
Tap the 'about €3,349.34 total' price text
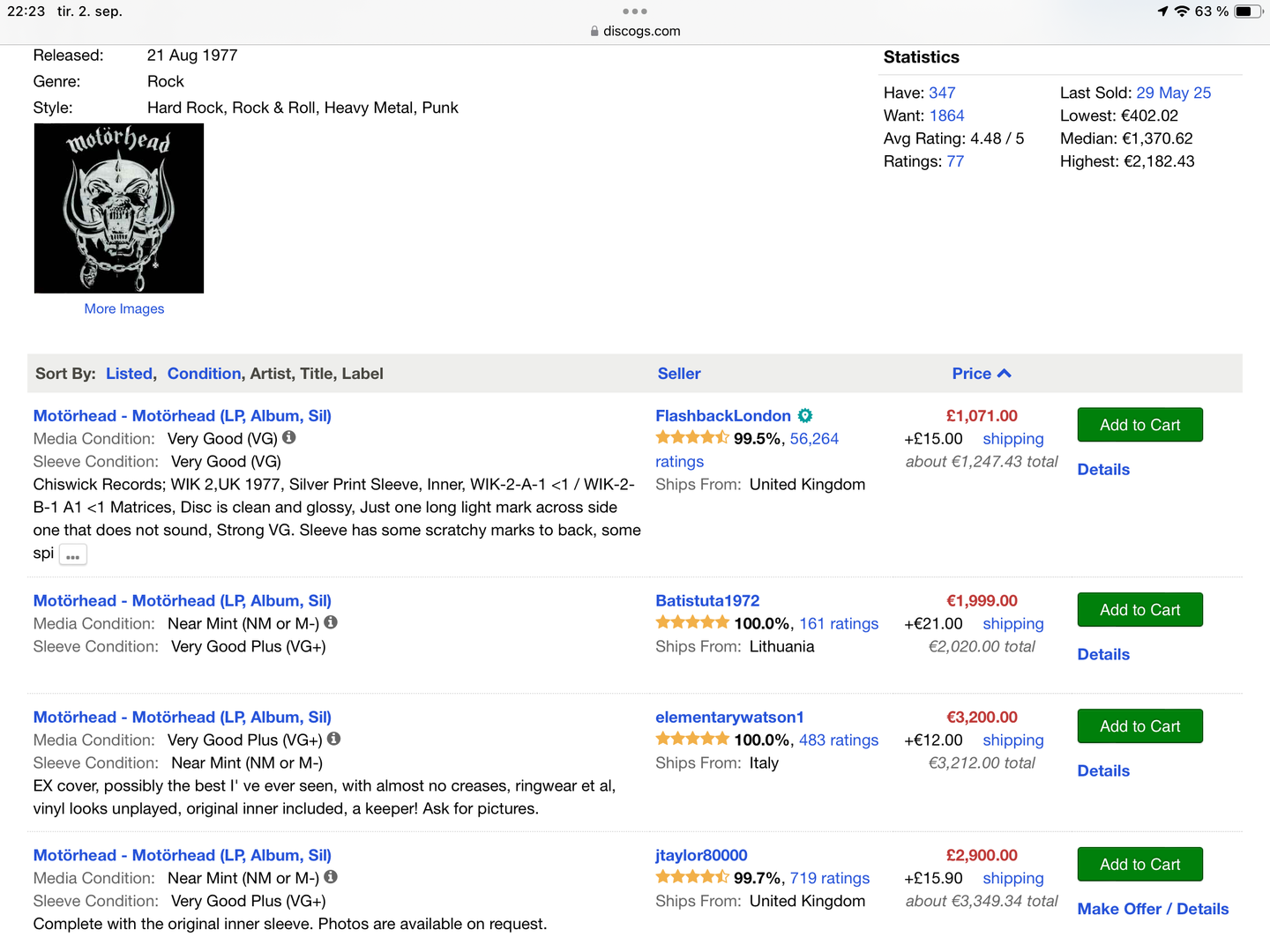[x=982, y=902]
